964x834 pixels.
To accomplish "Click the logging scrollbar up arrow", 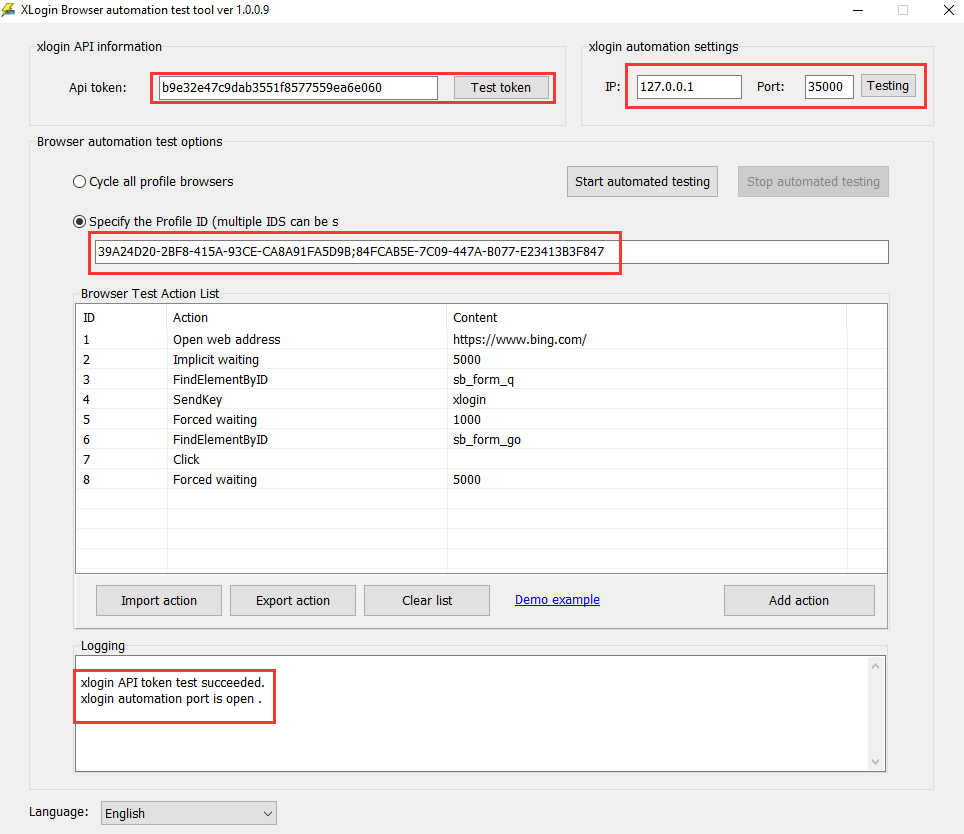I will pos(875,666).
